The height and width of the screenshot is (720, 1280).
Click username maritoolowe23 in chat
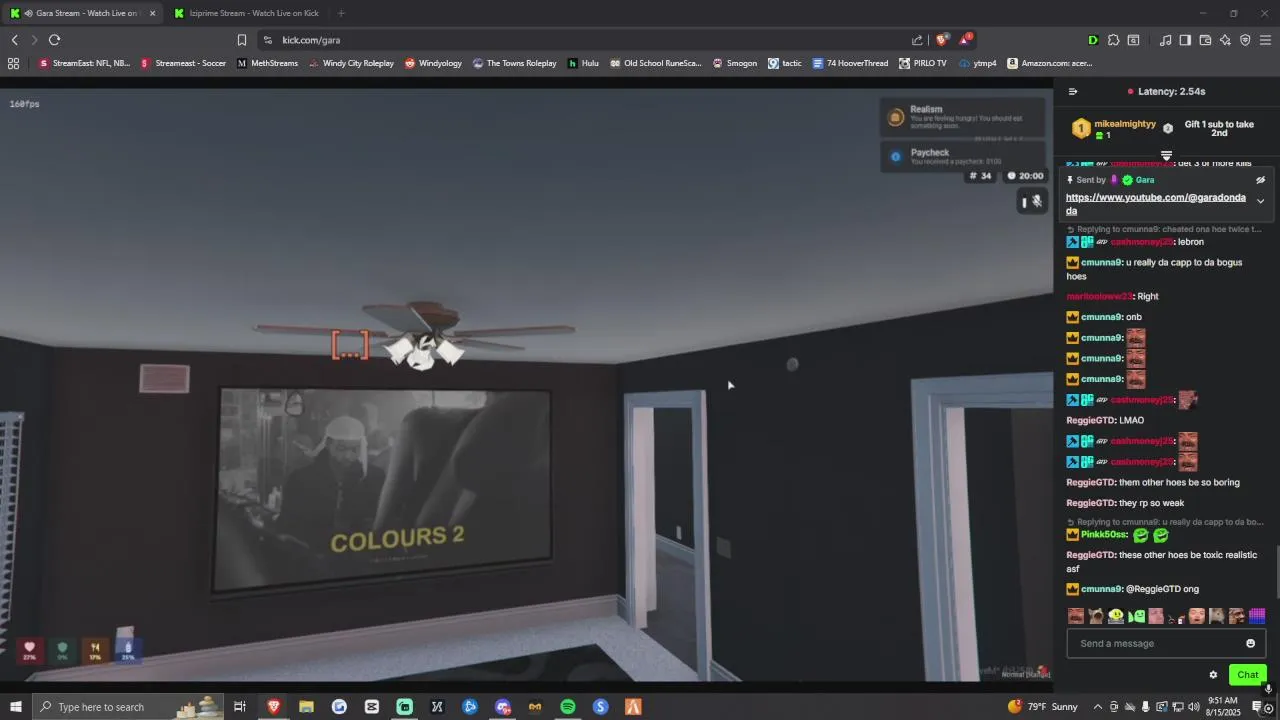click(x=1099, y=296)
